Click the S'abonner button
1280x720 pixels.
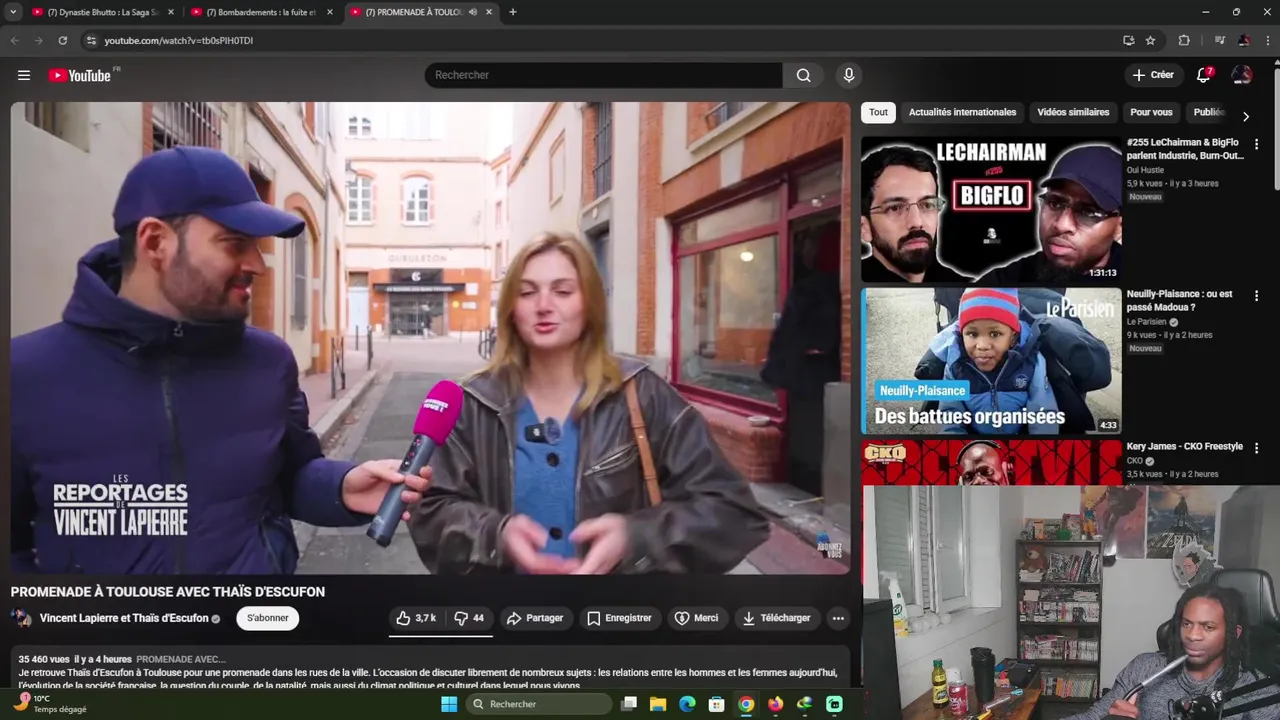coord(268,618)
